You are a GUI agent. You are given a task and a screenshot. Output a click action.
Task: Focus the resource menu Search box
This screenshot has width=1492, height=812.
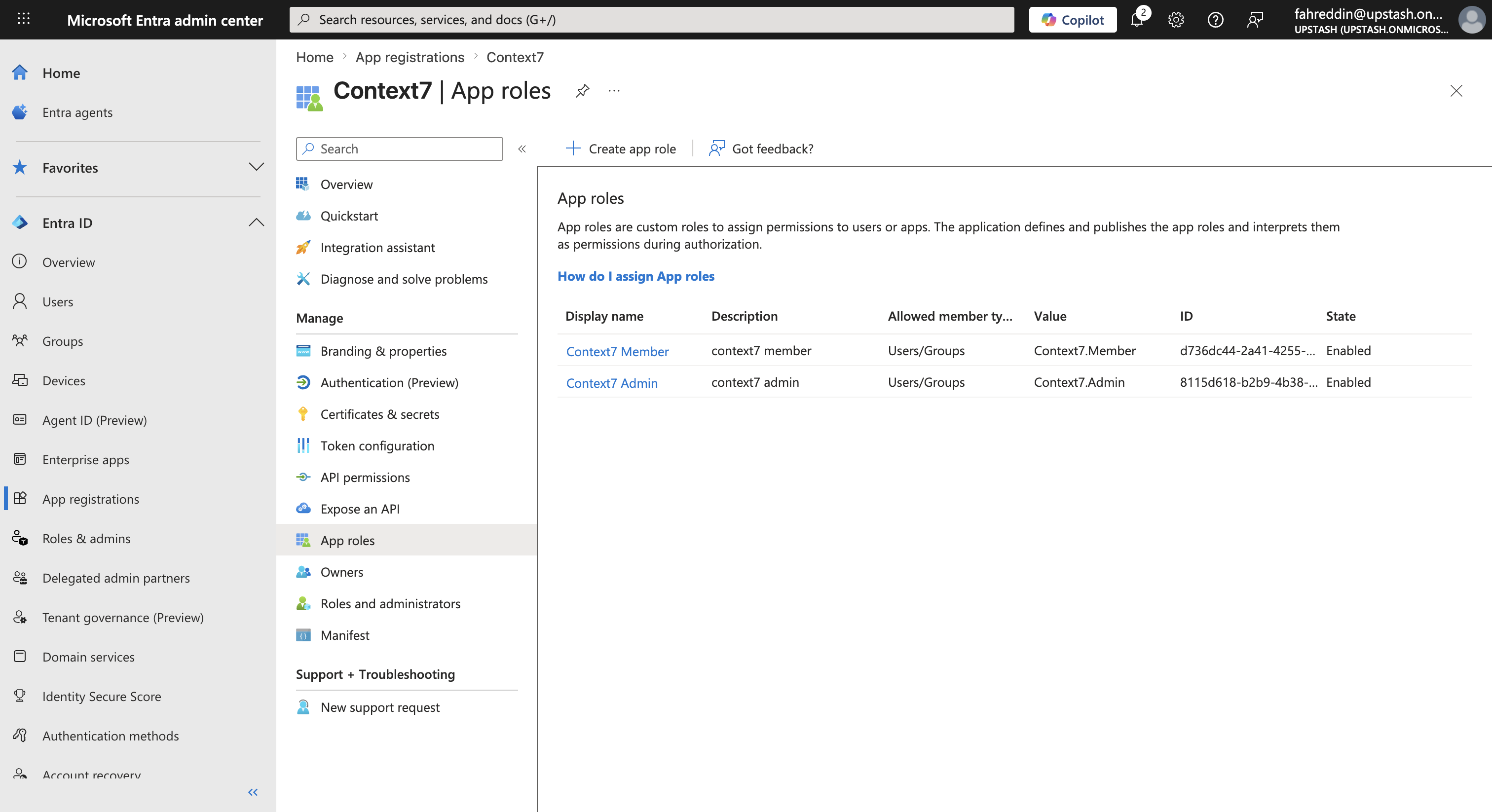click(x=399, y=149)
